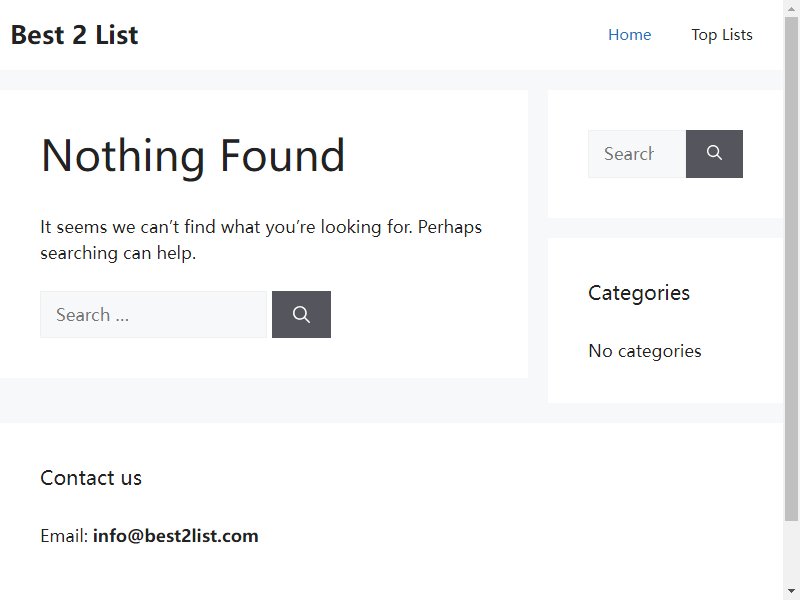800x600 pixels.
Task: Click the vertical scrollbar thumb
Action: tap(791, 268)
